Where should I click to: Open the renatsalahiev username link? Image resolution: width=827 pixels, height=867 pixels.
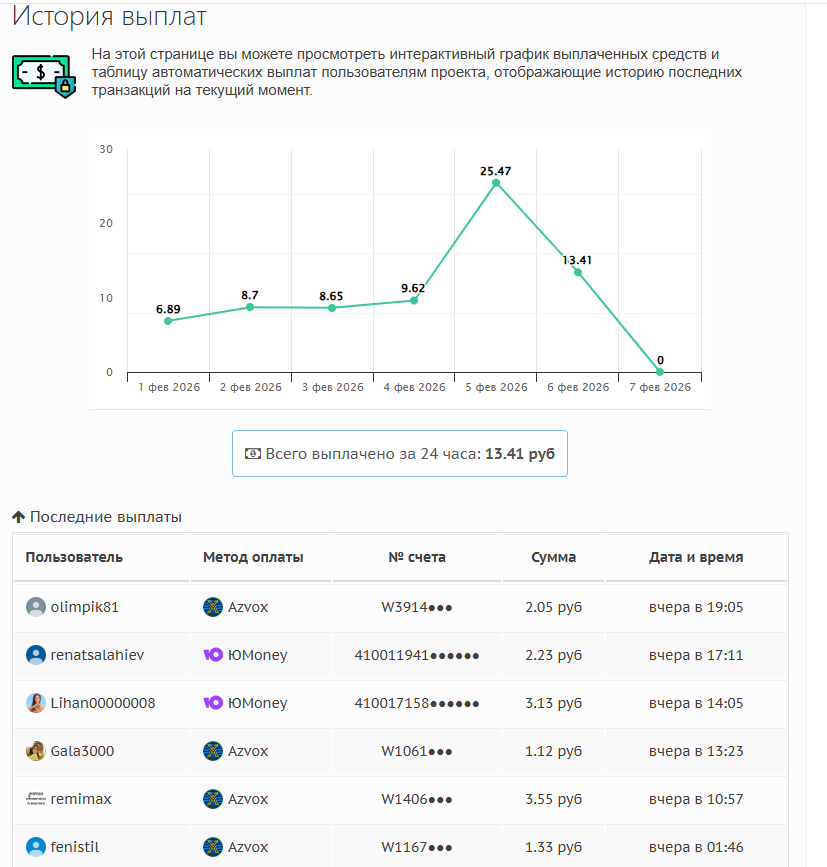(x=97, y=655)
